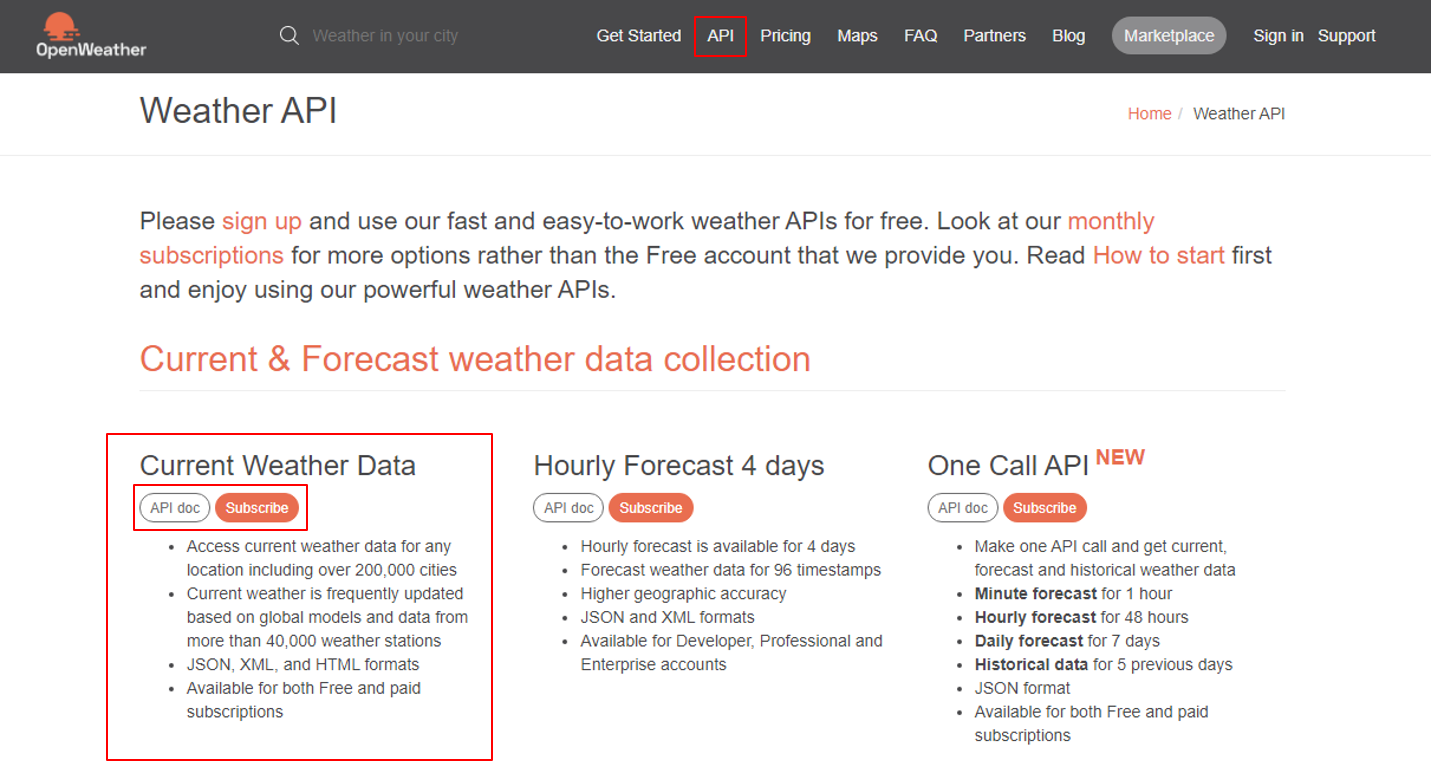
Task: Open the Get Started menu item
Action: 638,36
